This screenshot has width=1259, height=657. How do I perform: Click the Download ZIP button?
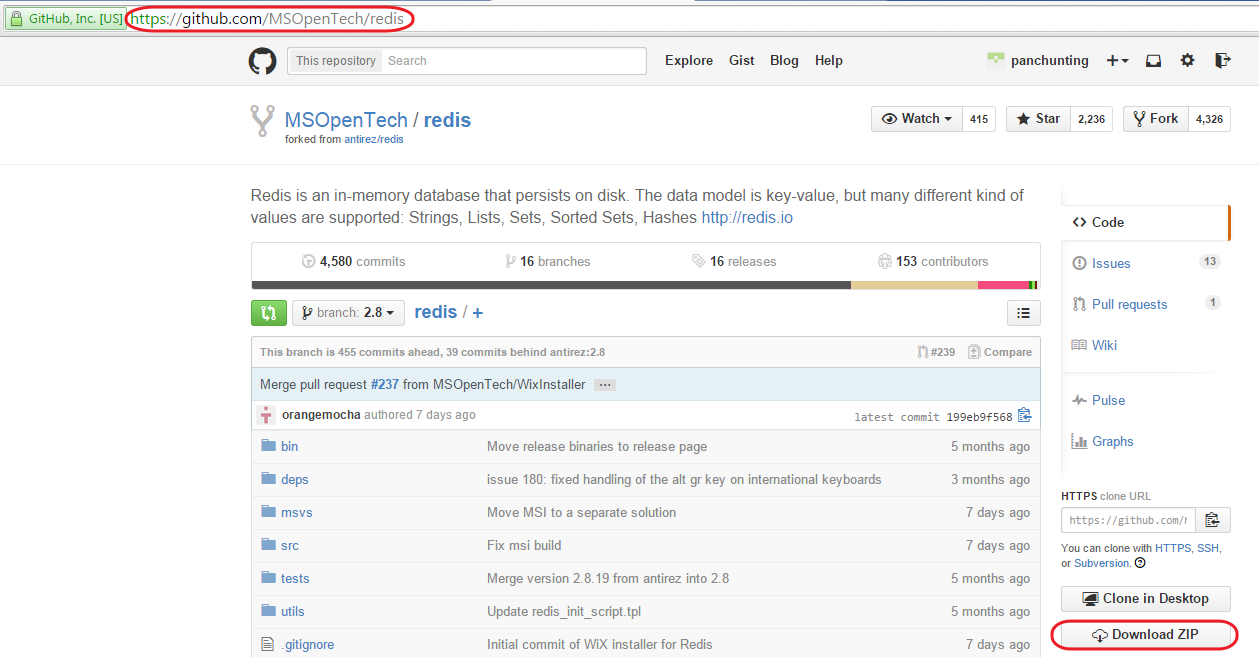(x=1144, y=635)
